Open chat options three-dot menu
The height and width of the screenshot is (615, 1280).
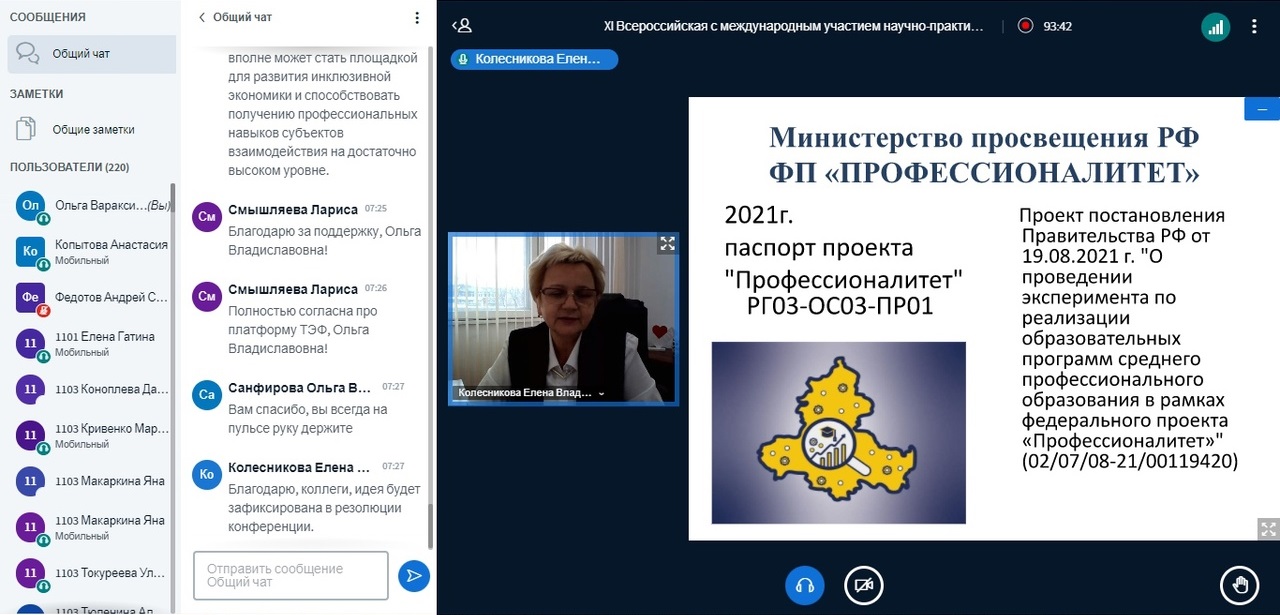pos(417,18)
